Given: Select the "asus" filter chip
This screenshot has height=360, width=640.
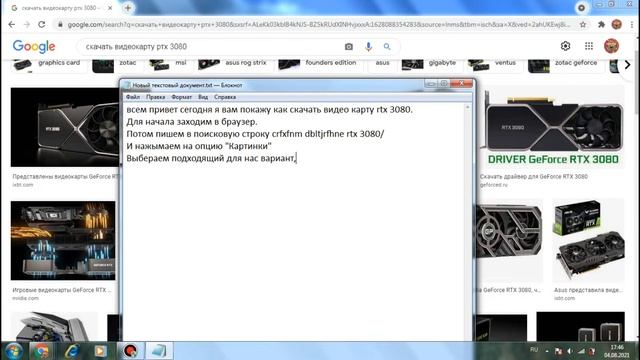Looking at the screenshot, I should click(382, 63).
